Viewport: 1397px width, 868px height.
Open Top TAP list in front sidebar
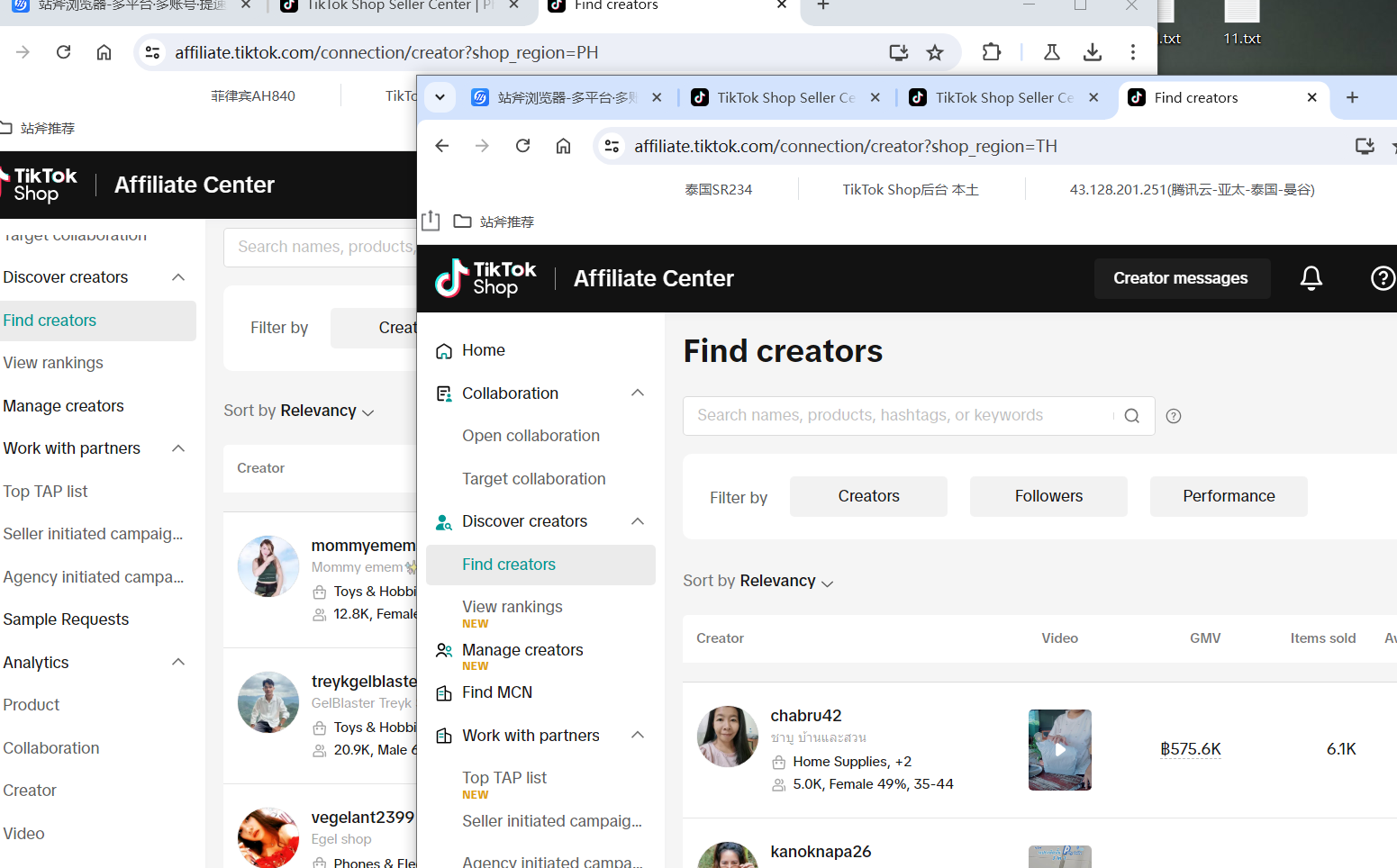coord(504,778)
